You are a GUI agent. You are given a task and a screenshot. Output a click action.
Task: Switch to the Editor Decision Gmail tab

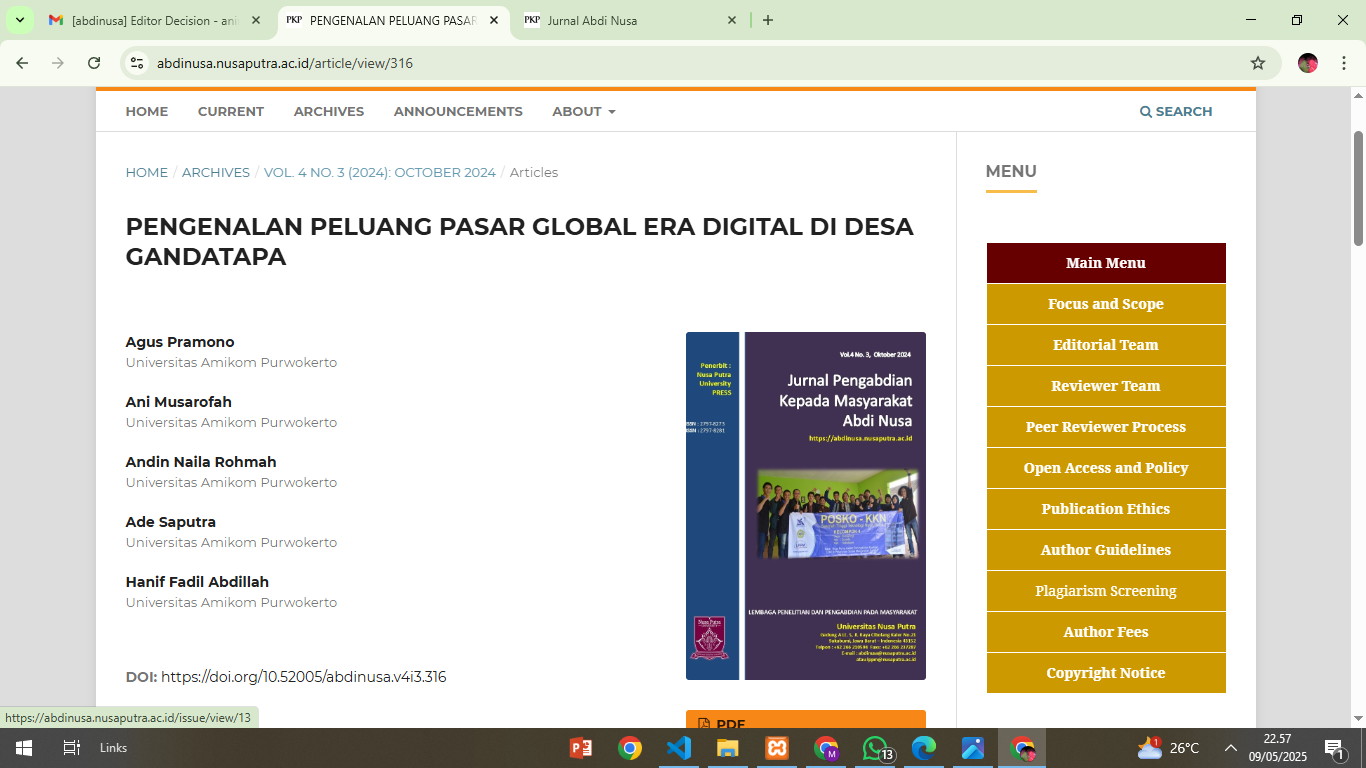(155, 20)
